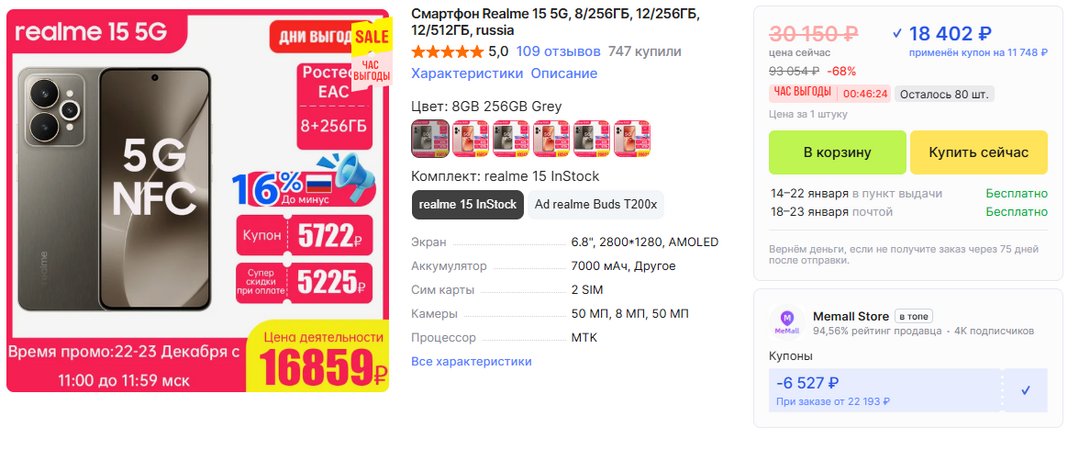Jump to the 'Характеристики' section
The image size is (1090, 450).
point(467,73)
